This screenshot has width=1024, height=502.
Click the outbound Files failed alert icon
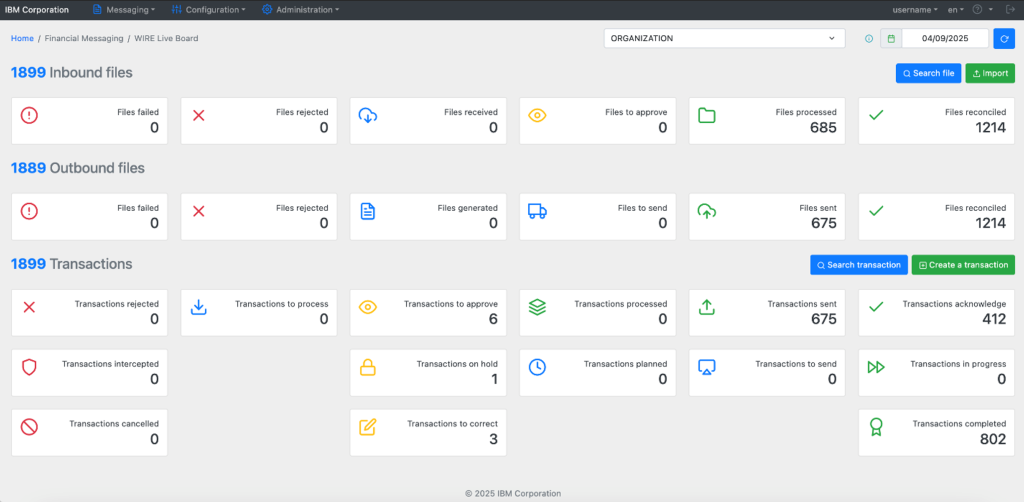(29, 211)
